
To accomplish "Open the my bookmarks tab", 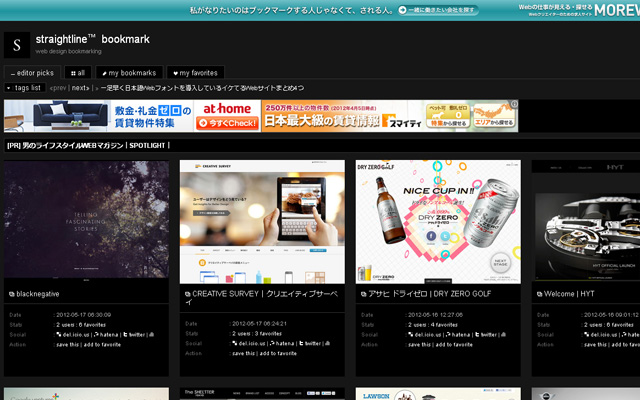I will coord(129,73).
